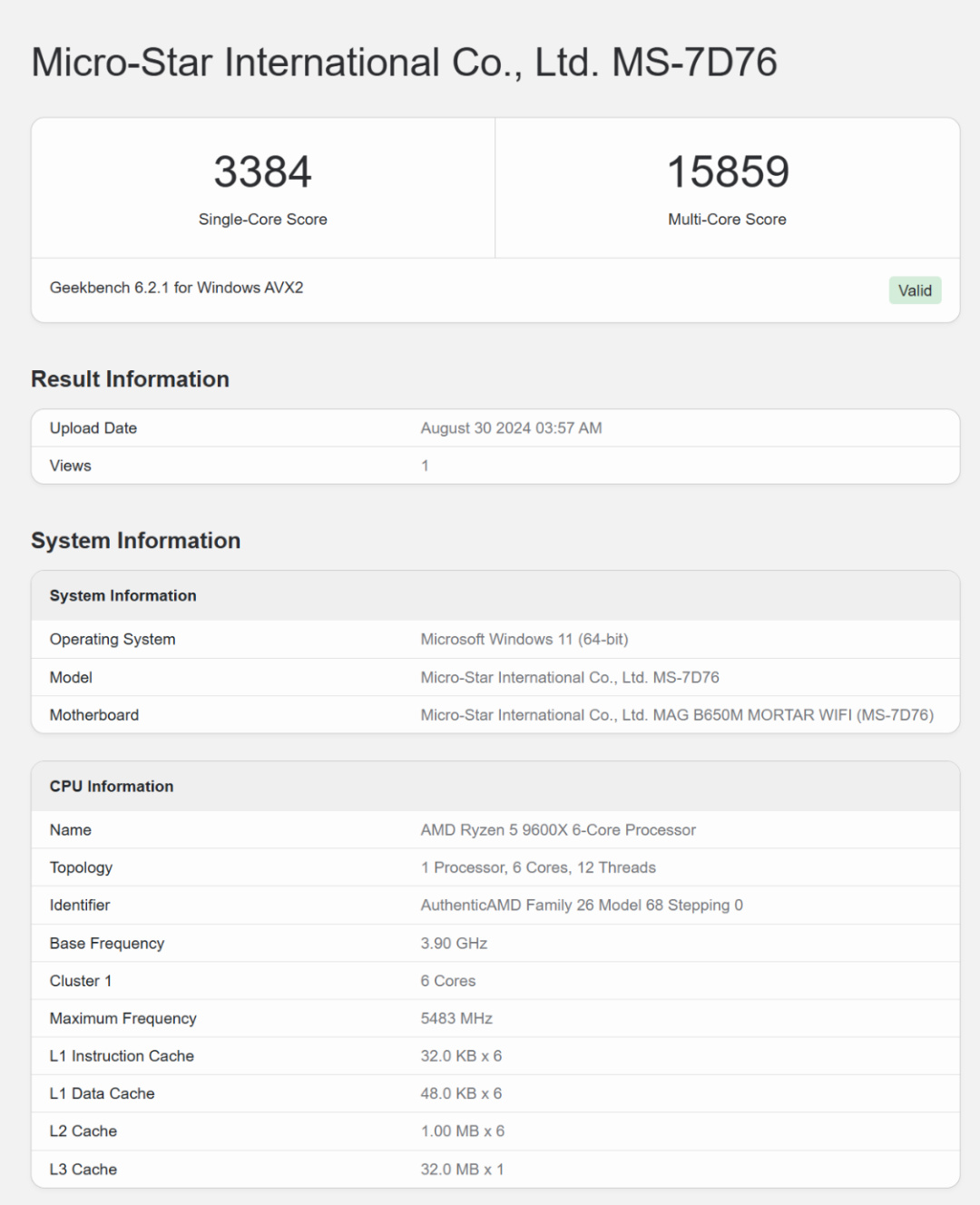
Task: Click the Valid badge
Action: [915, 290]
